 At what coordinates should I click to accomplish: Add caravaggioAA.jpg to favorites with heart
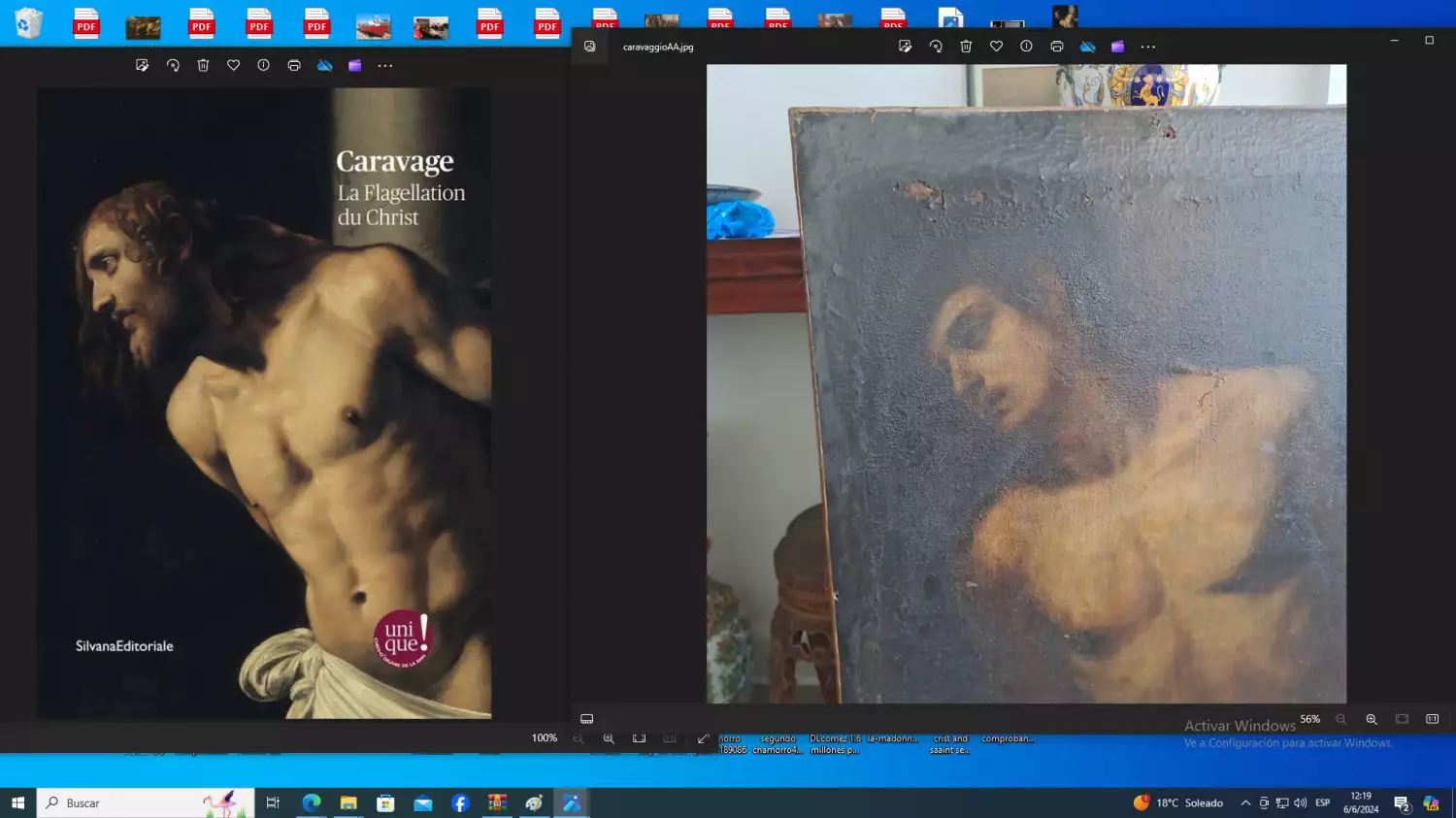click(996, 47)
